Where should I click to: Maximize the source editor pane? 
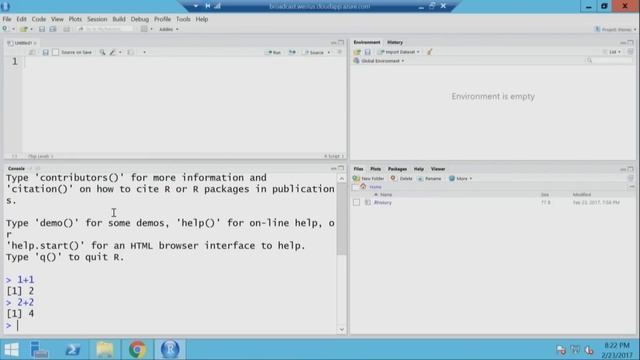341,42
